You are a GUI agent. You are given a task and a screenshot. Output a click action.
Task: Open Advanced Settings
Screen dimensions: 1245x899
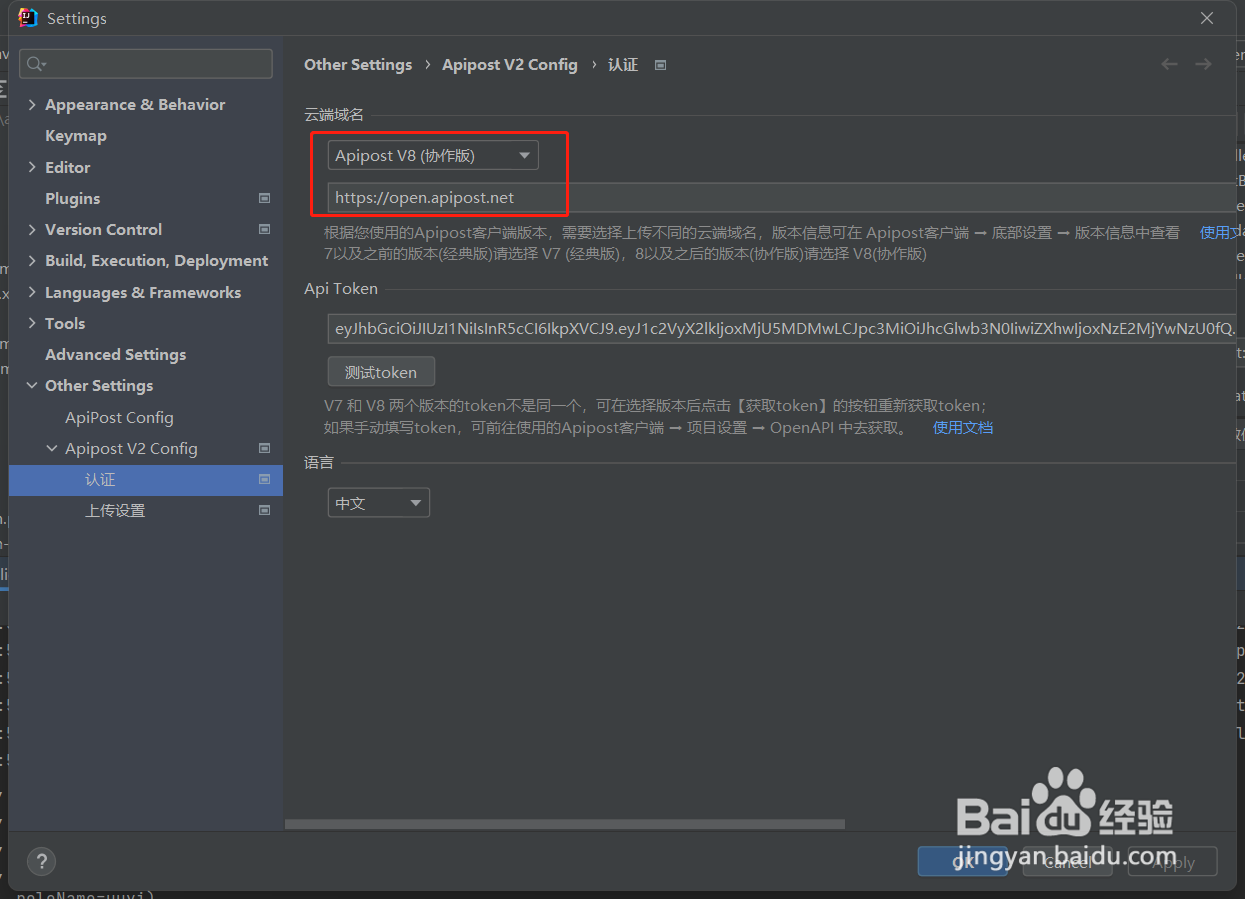[115, 354]
